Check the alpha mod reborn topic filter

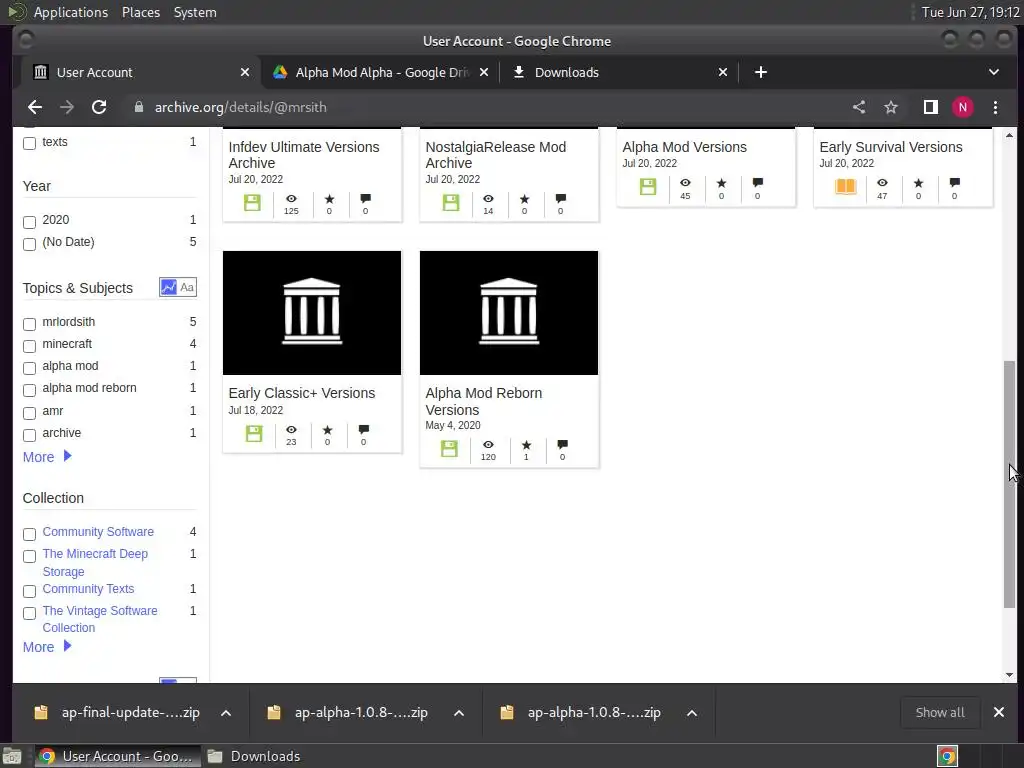29,391
